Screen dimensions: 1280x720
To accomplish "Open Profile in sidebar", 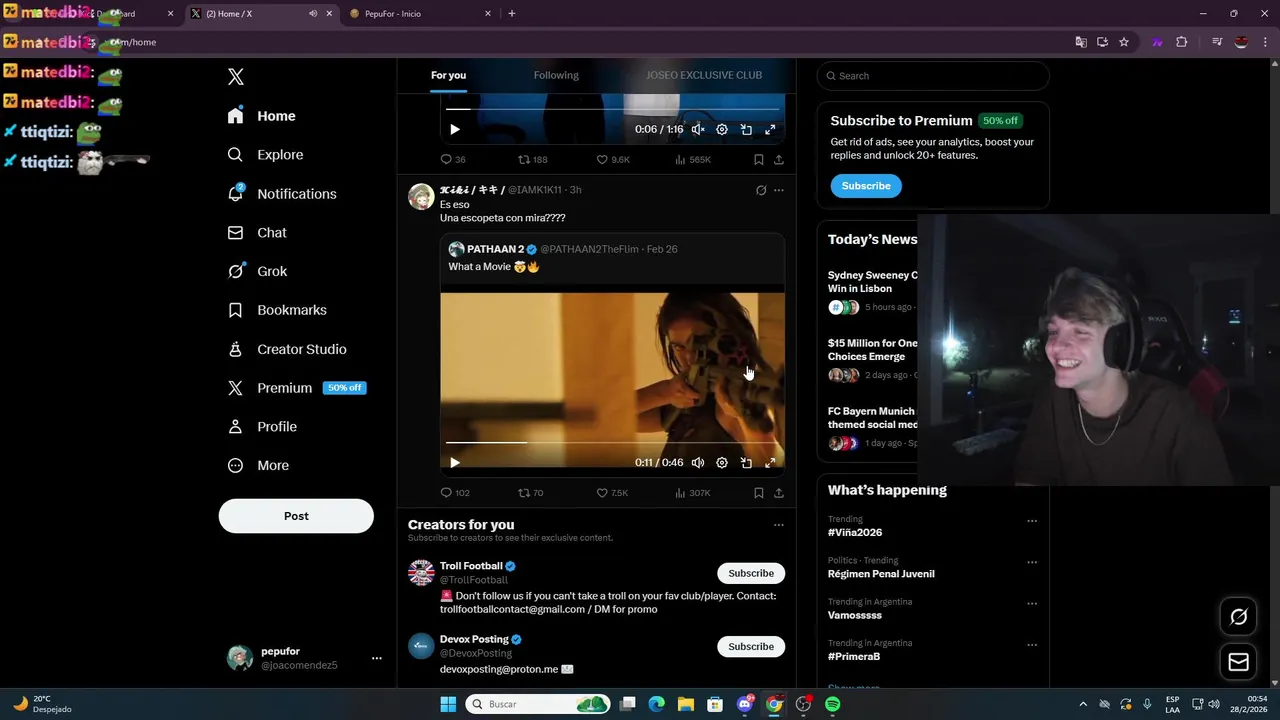I will click(x=262, y=427).
